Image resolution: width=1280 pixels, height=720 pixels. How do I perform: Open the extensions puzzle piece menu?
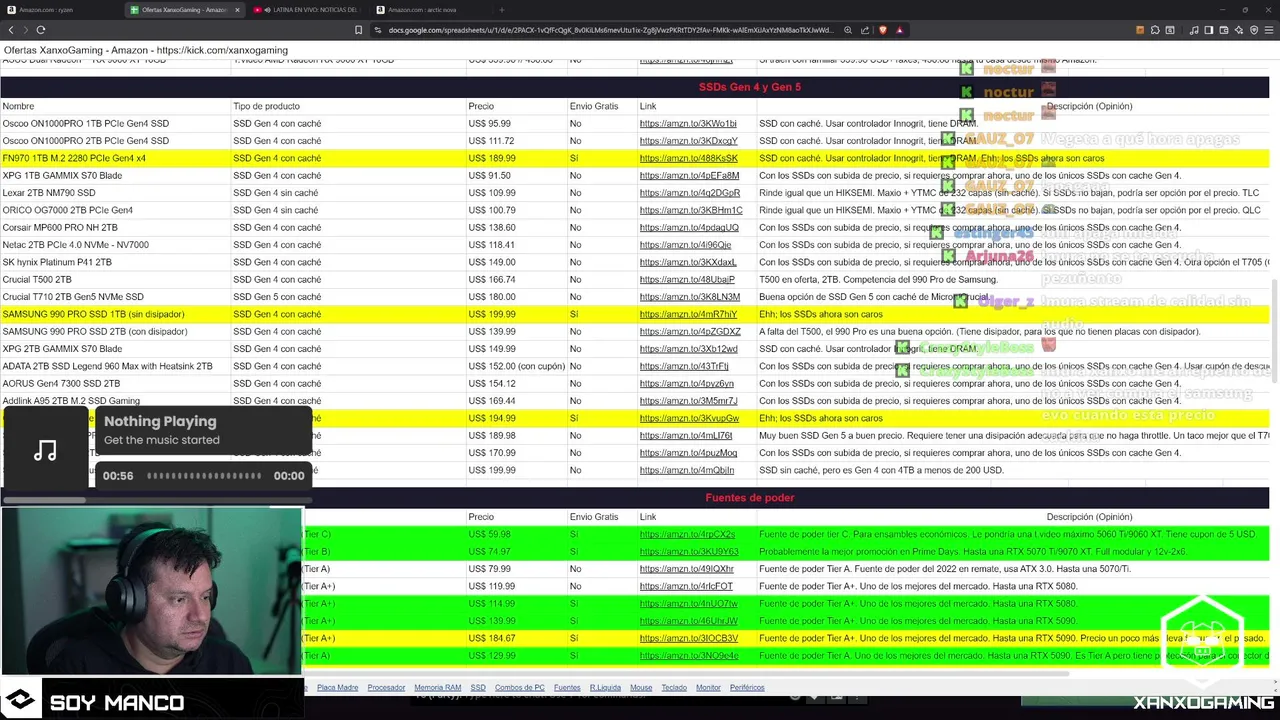pyautogui.click(x=1157, y=30)
